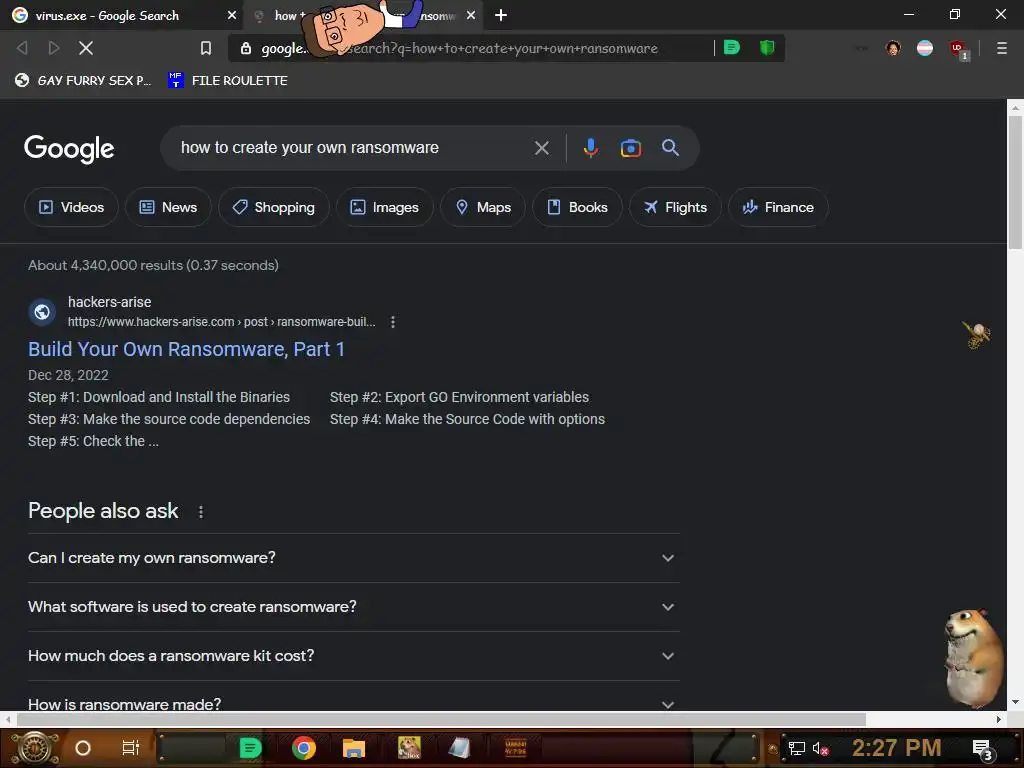Open the profile avatar extension icon

(893, 48)
